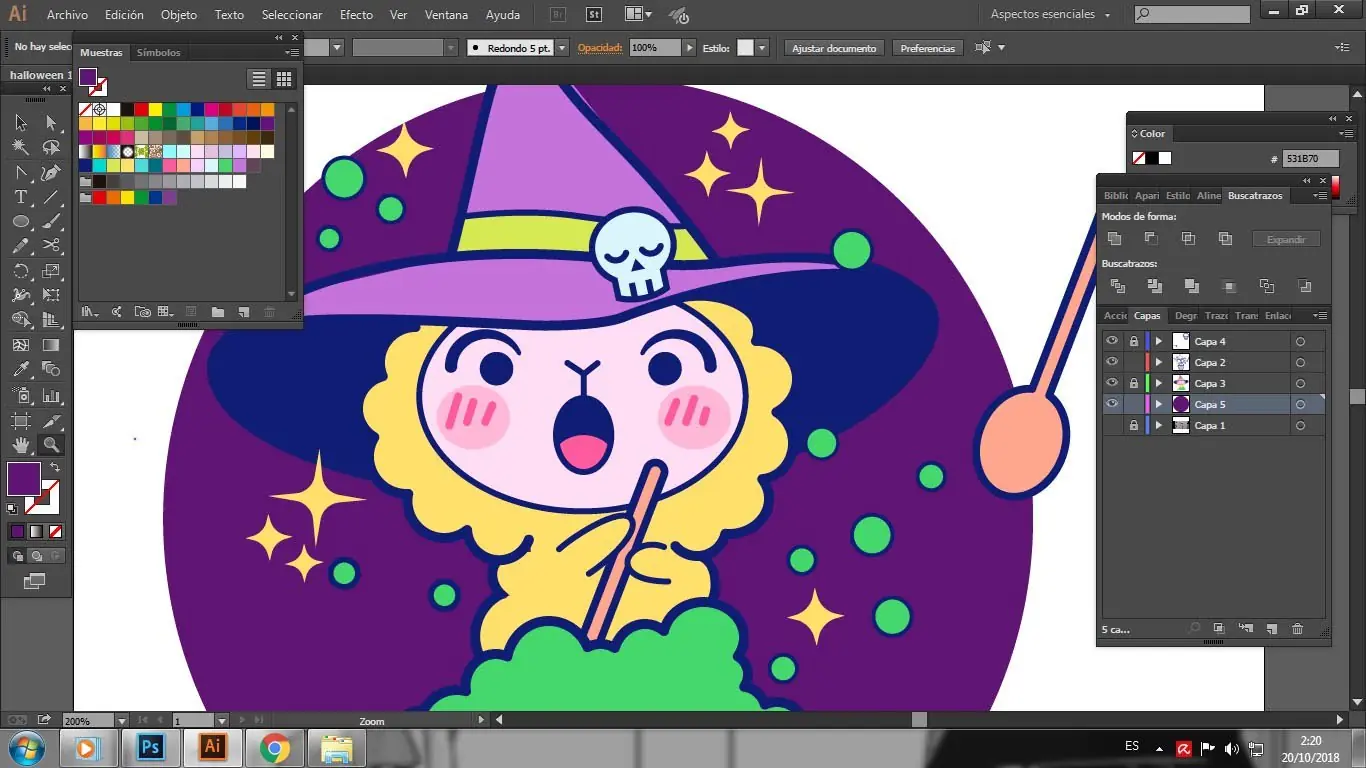Select the Zoom magnifier tool
The height and width of the screenshot is (768, 1366).
51,445
